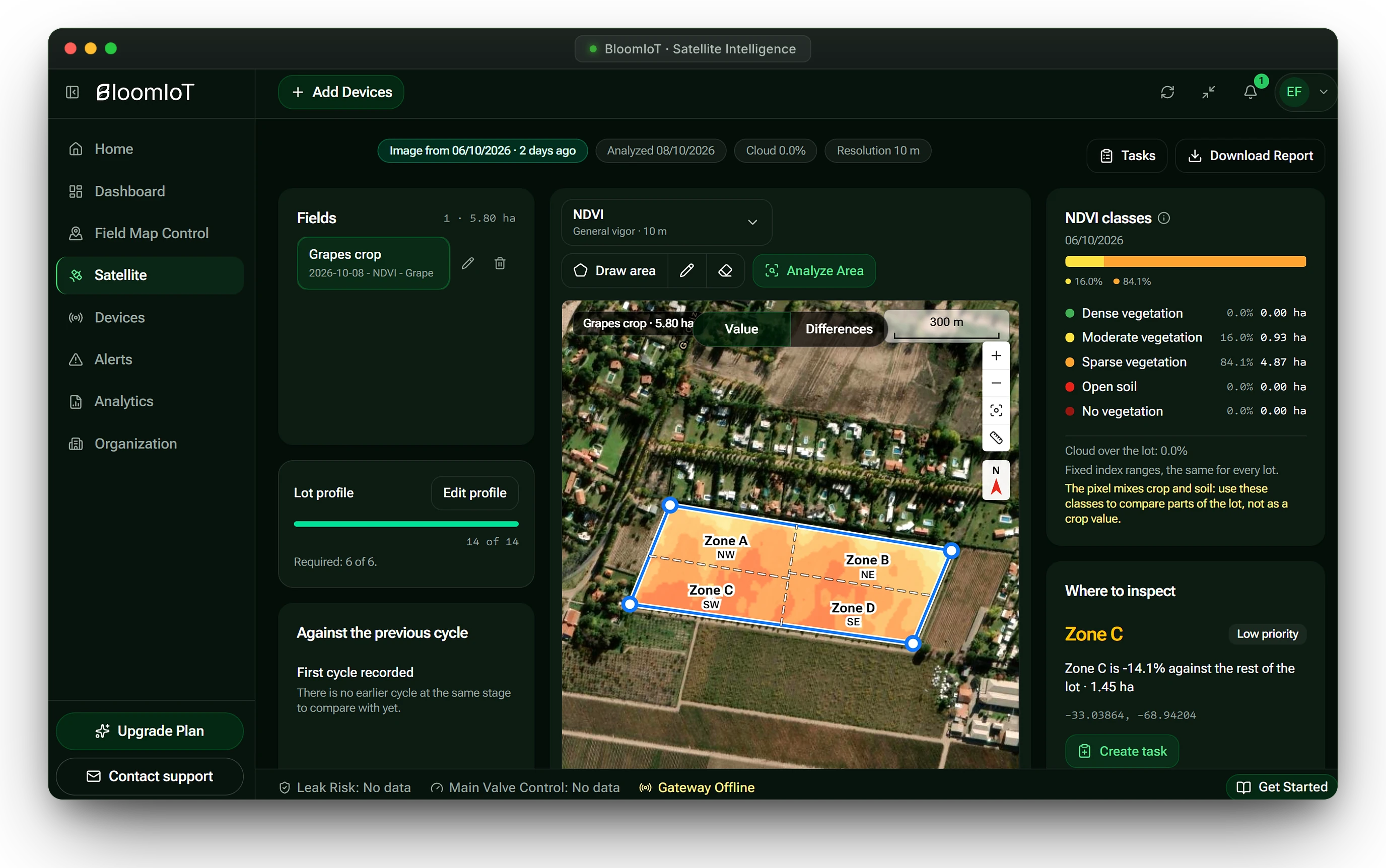Open the EF user account menu
Image resolution: width=1386 pixels, height=868 pixels.
pos(1306,92)
